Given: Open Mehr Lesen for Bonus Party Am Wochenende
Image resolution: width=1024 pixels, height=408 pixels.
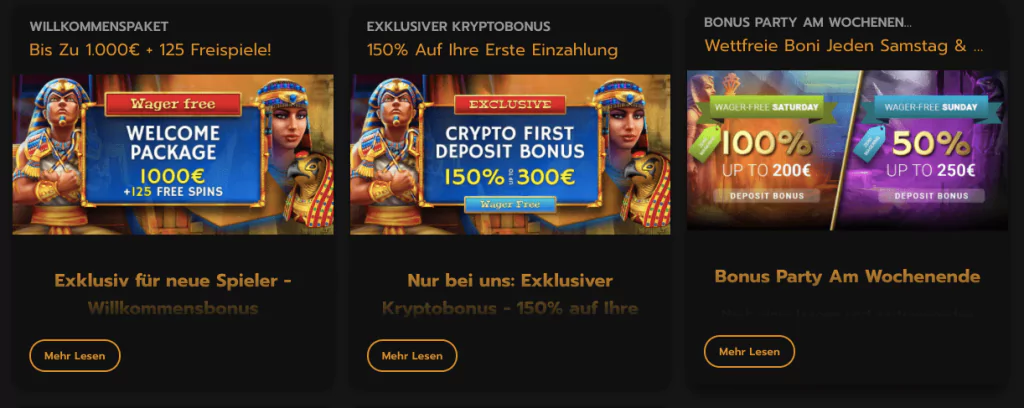Looking at the screenshot, I should click(x=749, y=352).
